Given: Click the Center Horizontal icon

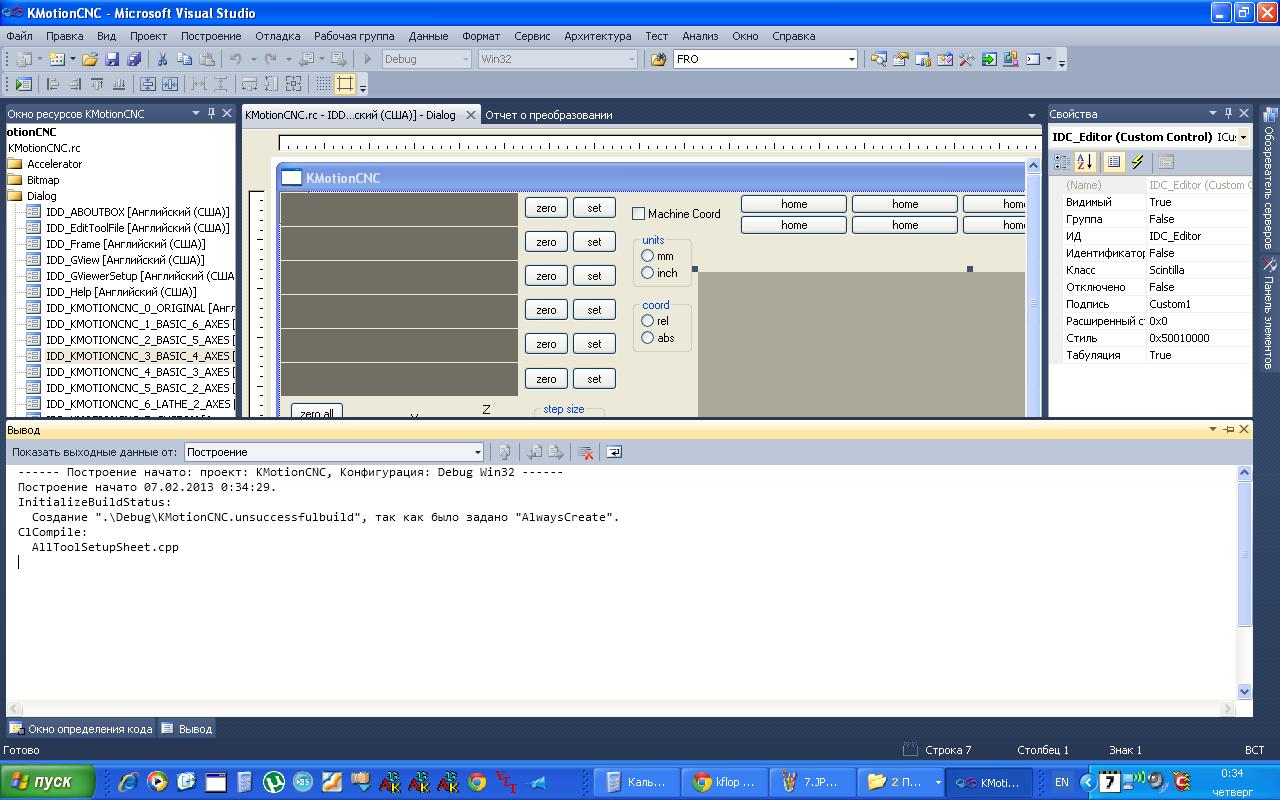Looking at the screenshot, I should point(170,84).
